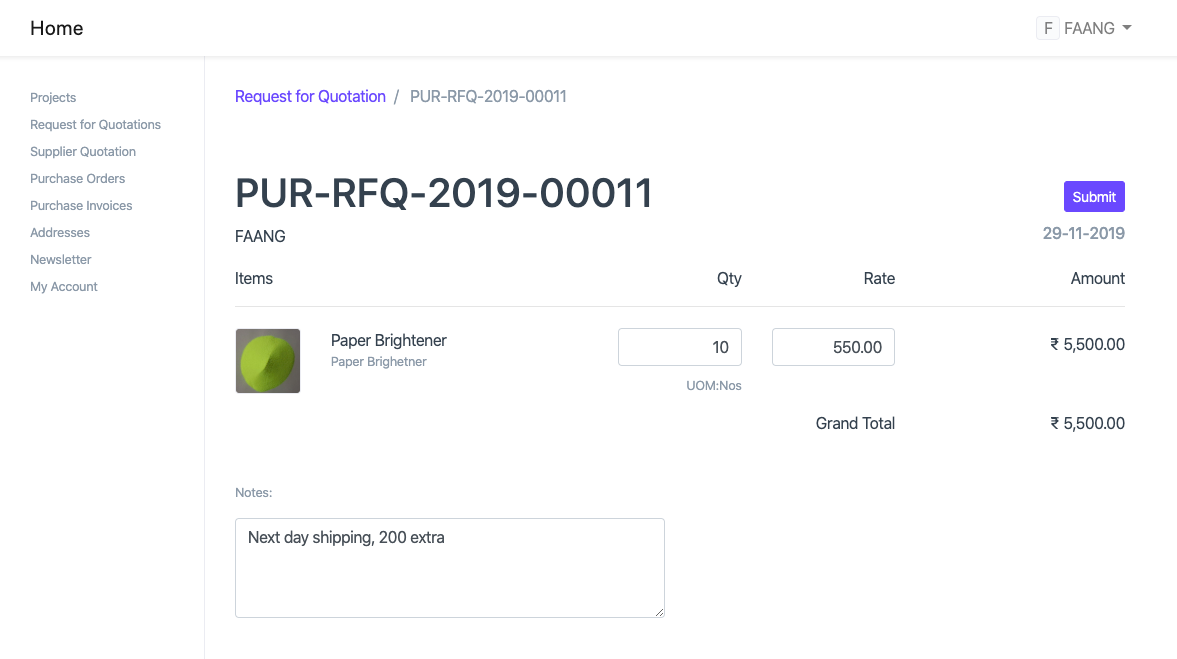Open the Newsletter sidebar item

(61, 259)
